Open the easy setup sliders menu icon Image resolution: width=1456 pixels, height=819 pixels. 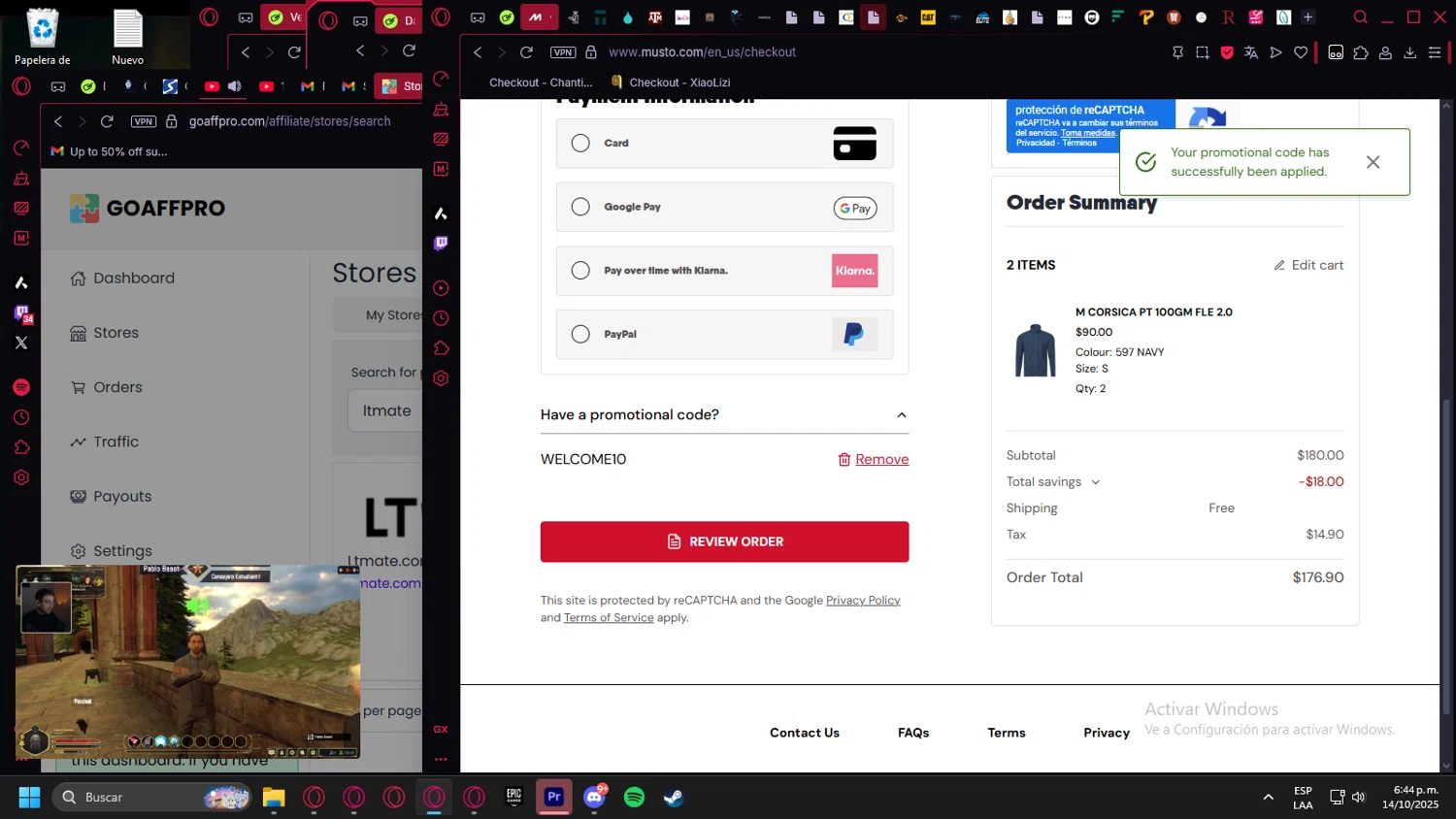click(x=1435, y=52)
